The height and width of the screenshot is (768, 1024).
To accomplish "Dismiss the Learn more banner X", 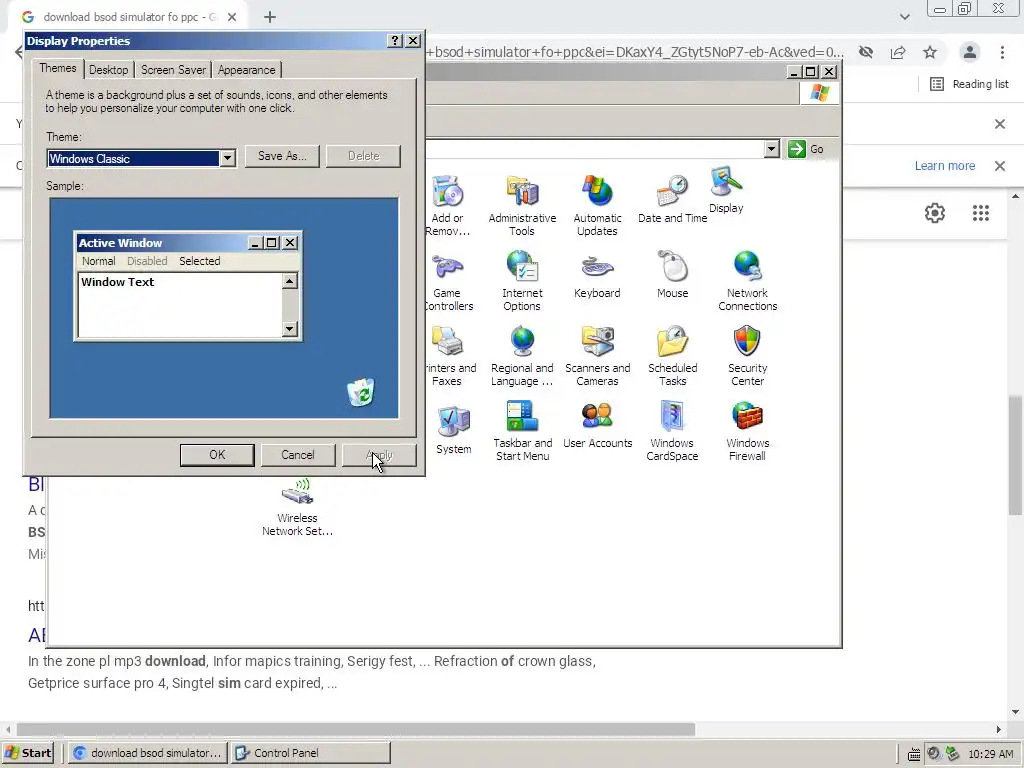I will (1000, 166).
